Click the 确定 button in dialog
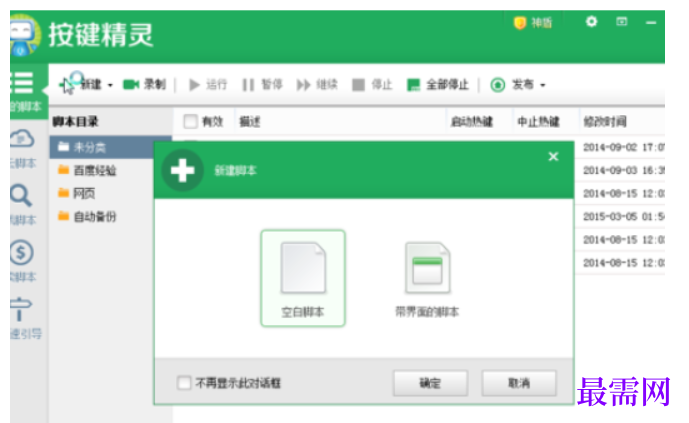The width and height of the screenshot is (689, 423). (430, 383)
